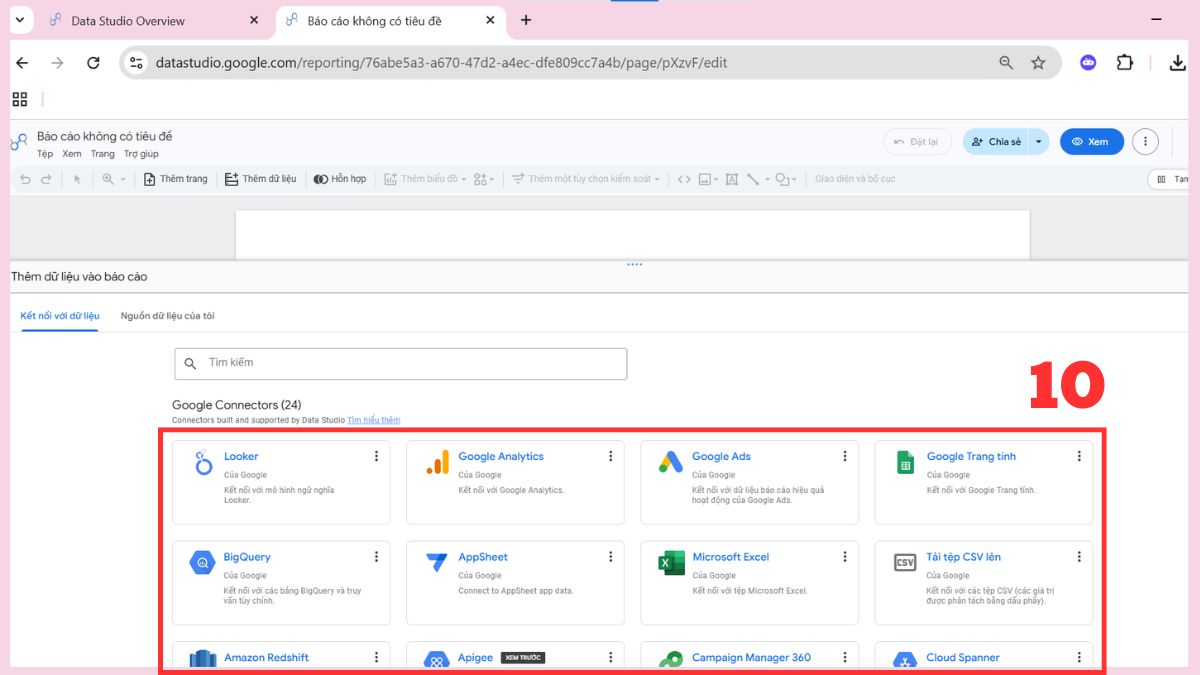Open the community visualizations dropdown
The image size is (1200, 675).
coord(484,179)
